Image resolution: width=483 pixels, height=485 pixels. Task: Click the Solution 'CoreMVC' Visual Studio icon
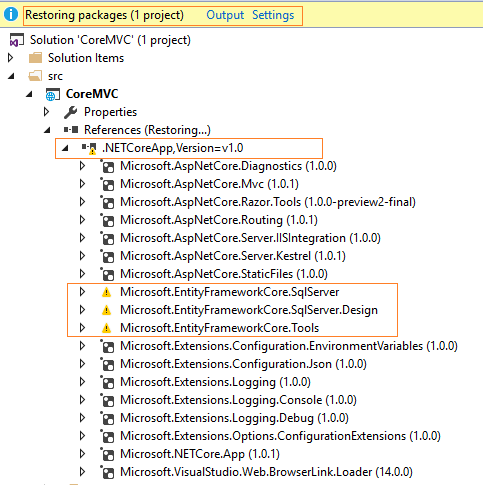[x=16, y=40]
